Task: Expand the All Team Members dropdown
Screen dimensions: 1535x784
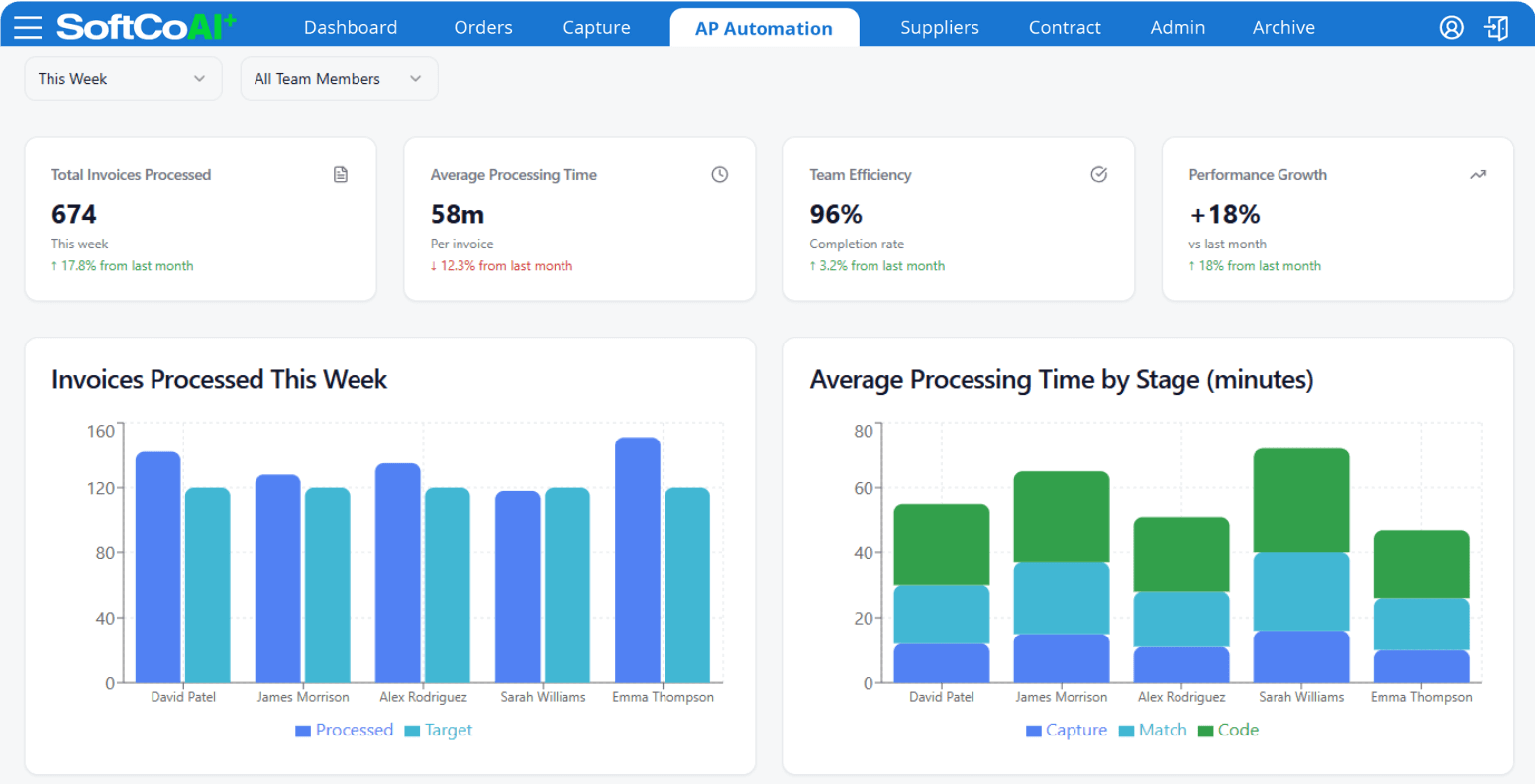Action: pos(339,79)
